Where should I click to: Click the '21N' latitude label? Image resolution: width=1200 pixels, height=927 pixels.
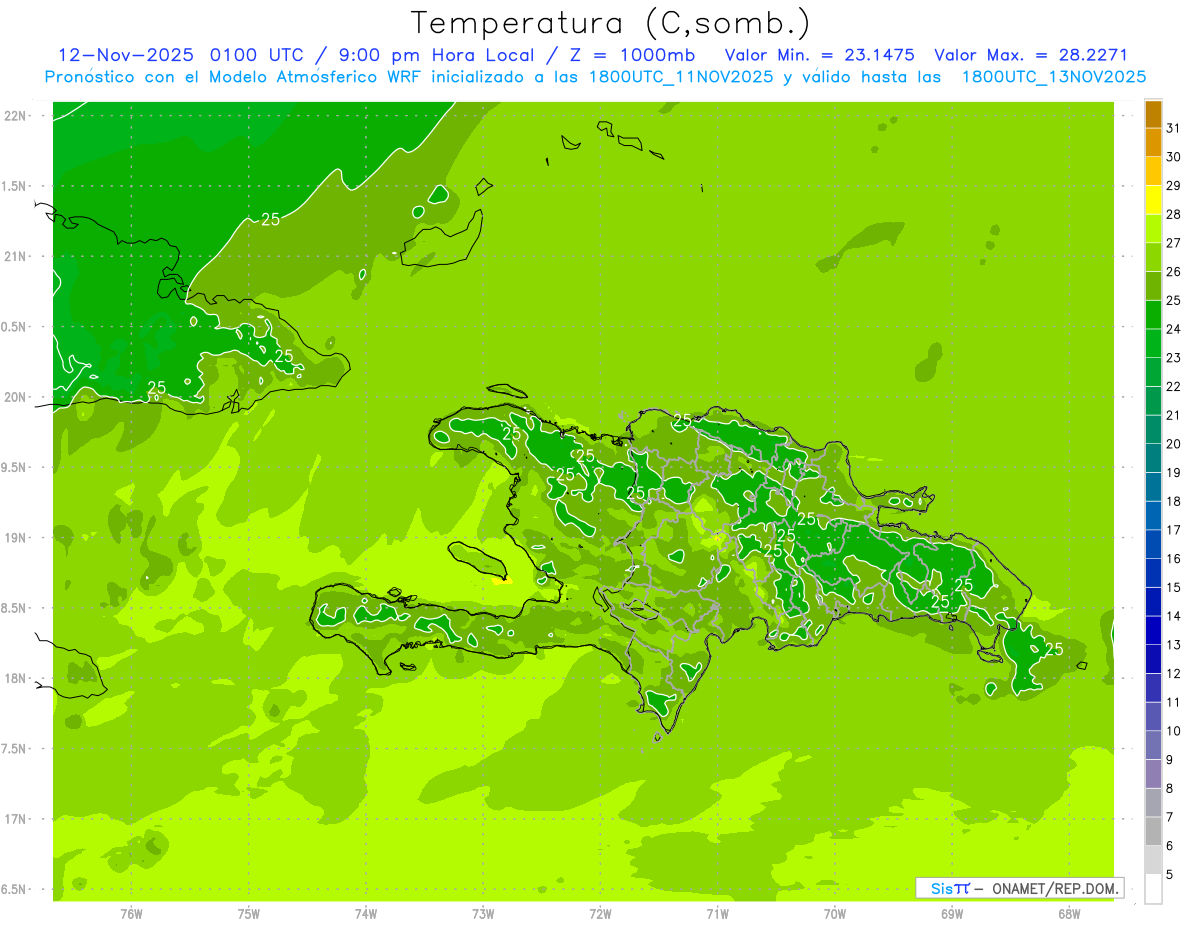tap(16, 257)
